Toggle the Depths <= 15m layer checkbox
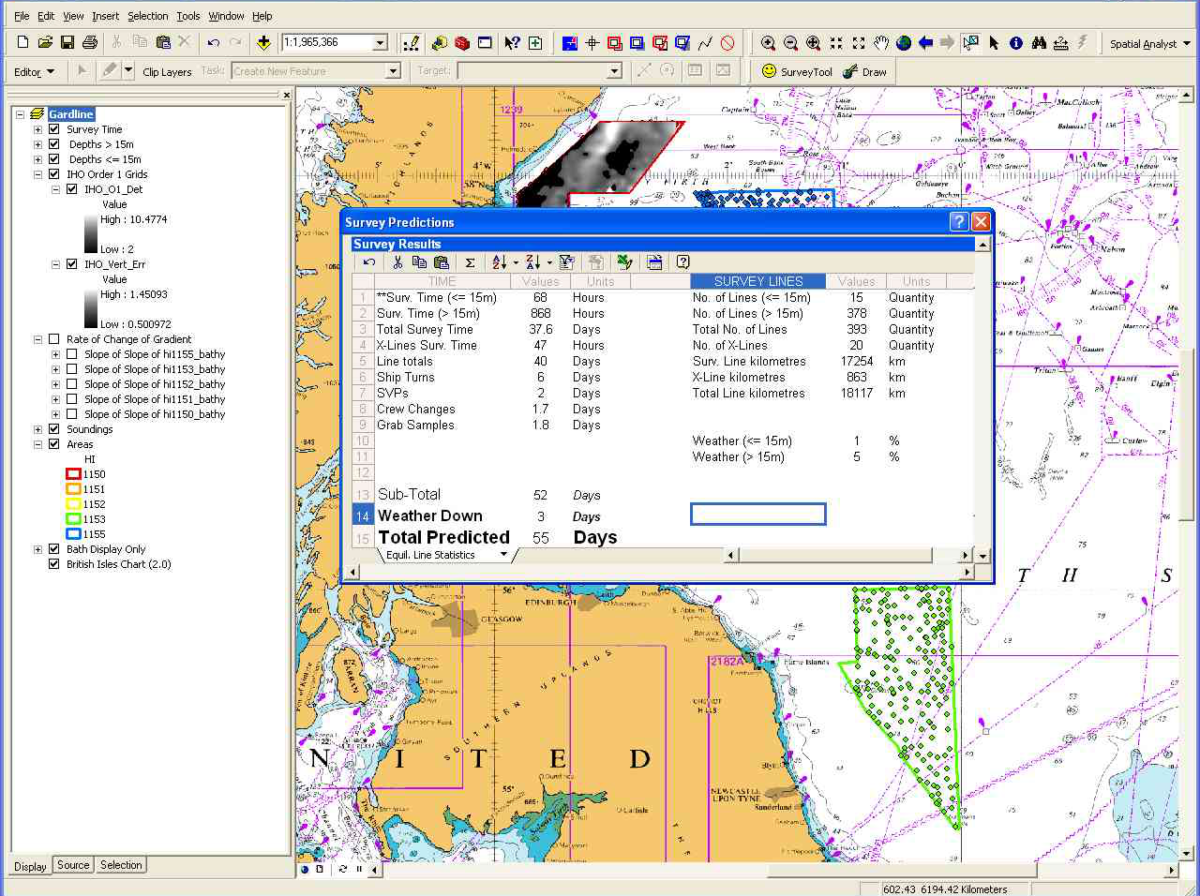This screenshot has width=1200, height=896. (55, 159)
